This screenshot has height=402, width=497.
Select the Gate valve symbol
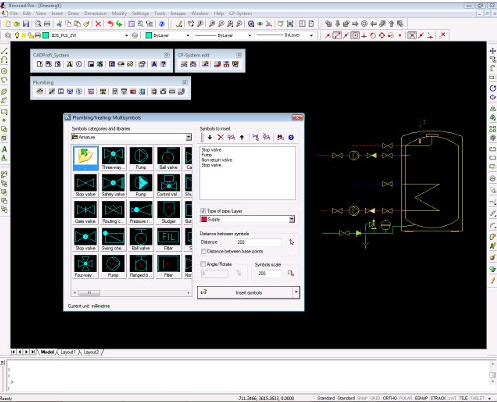pyautogui.click(x=86, y=212)
